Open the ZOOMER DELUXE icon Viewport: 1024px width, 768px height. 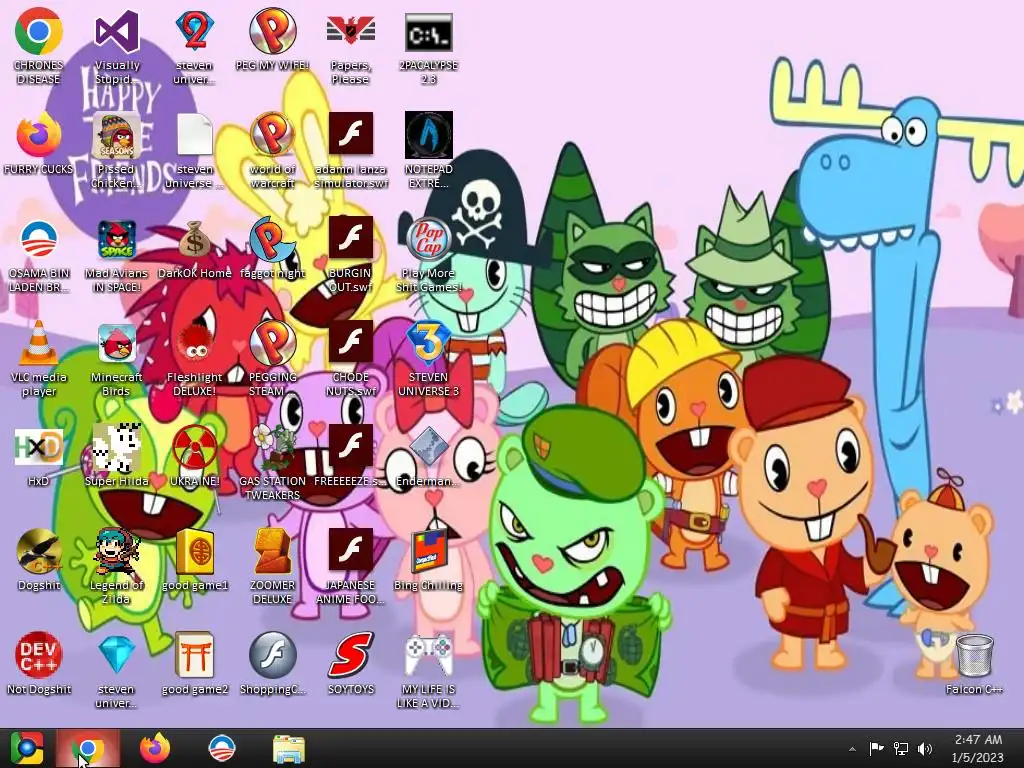[272, 552]
